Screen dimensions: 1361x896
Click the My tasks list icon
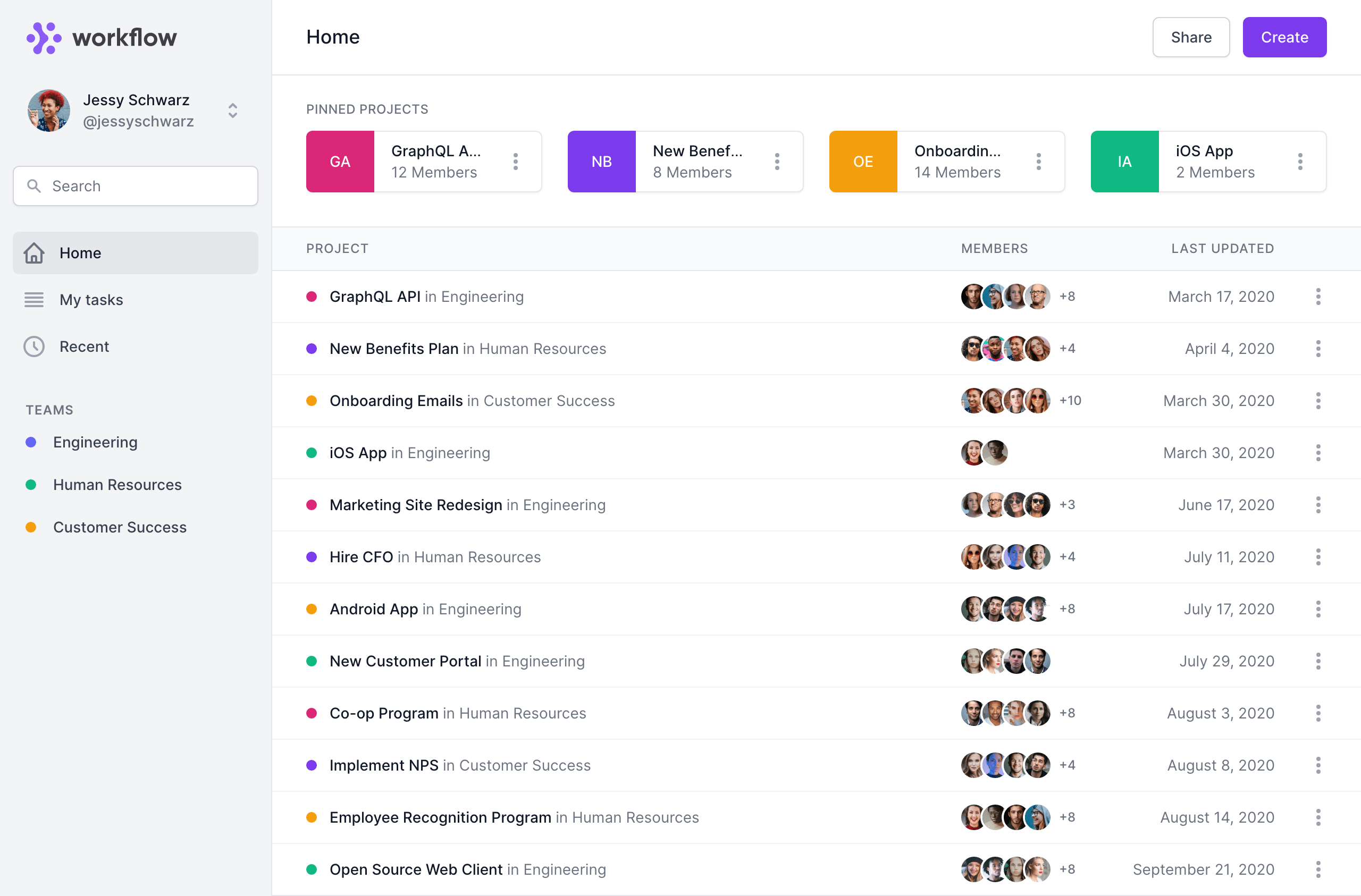[33, 300]
